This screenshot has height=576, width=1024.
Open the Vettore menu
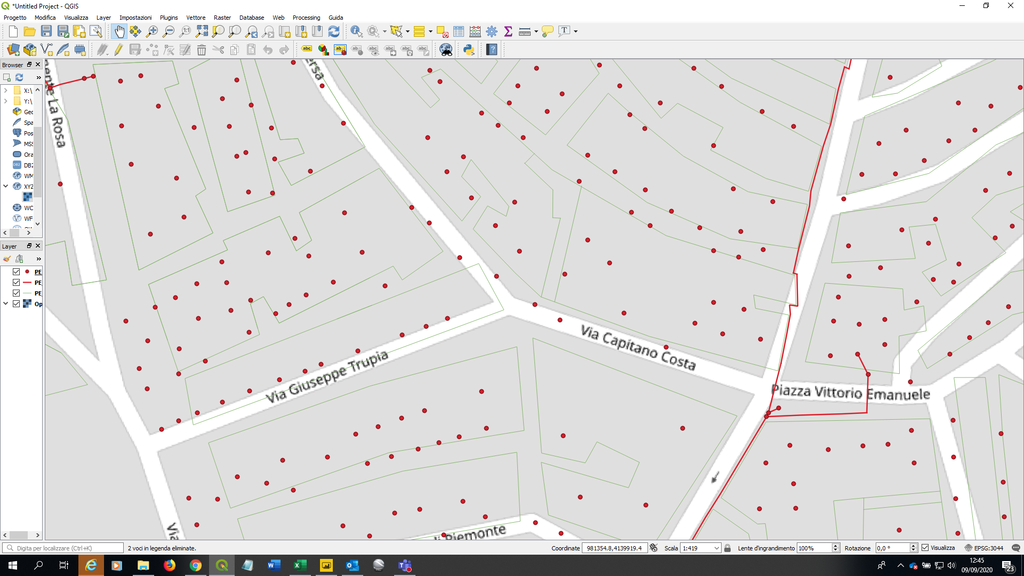point(196,18)
